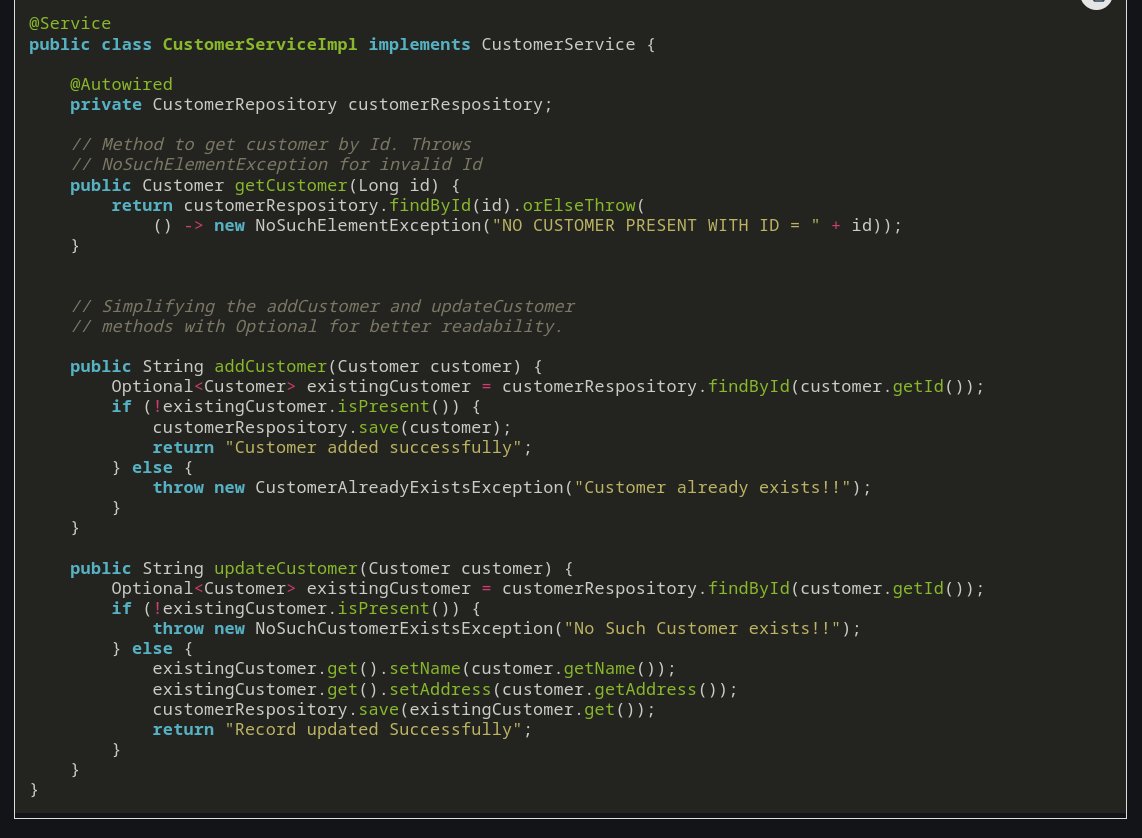This screenshot has height=838, width=1142.
Task: Click string 'Record updated Successfully'
Action: tap(374, 730)
